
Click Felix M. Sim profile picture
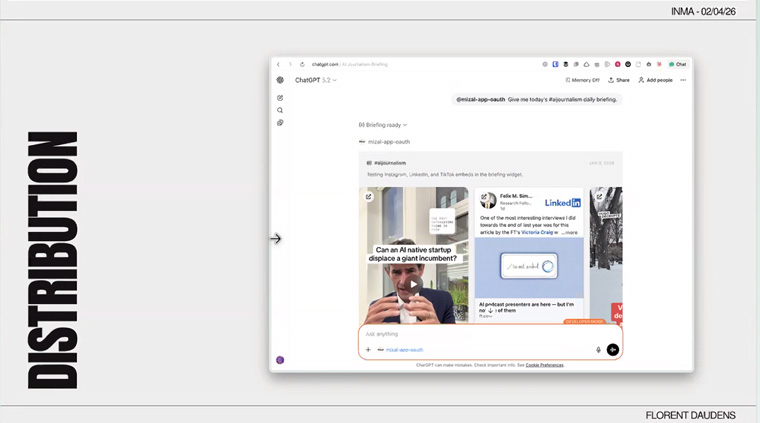point(489,200)
